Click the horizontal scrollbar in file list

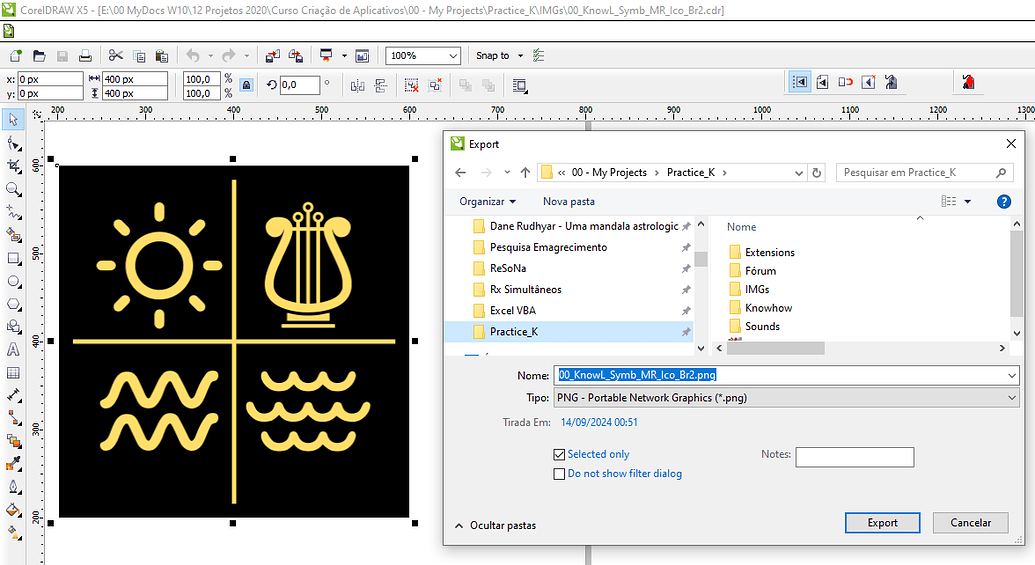[x=775, y=348]
